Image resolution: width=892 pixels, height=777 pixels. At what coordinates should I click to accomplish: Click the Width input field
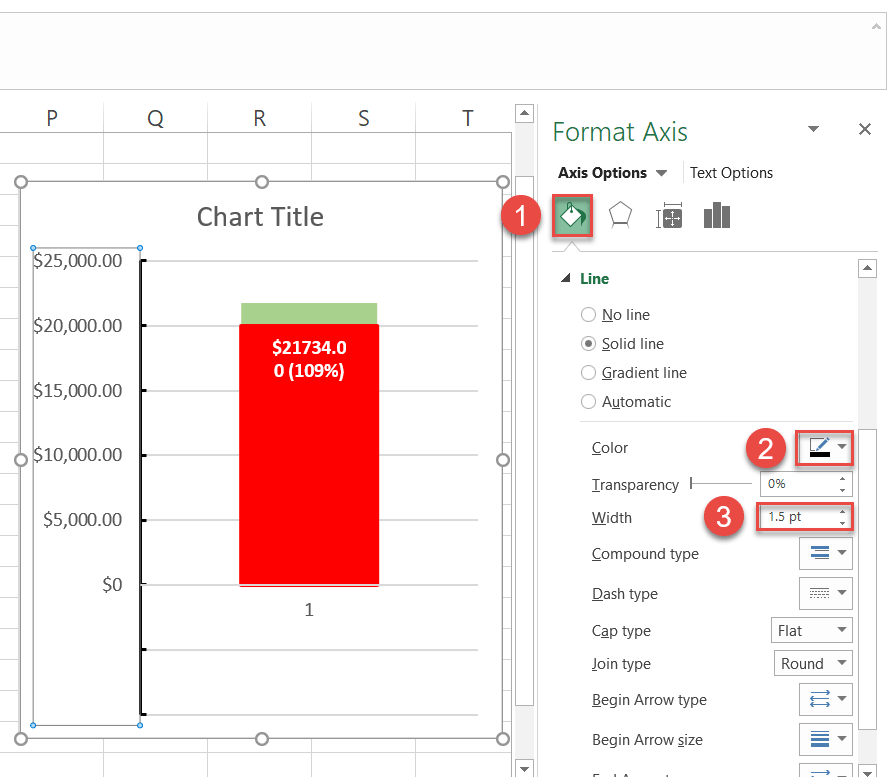click(797, 517)
